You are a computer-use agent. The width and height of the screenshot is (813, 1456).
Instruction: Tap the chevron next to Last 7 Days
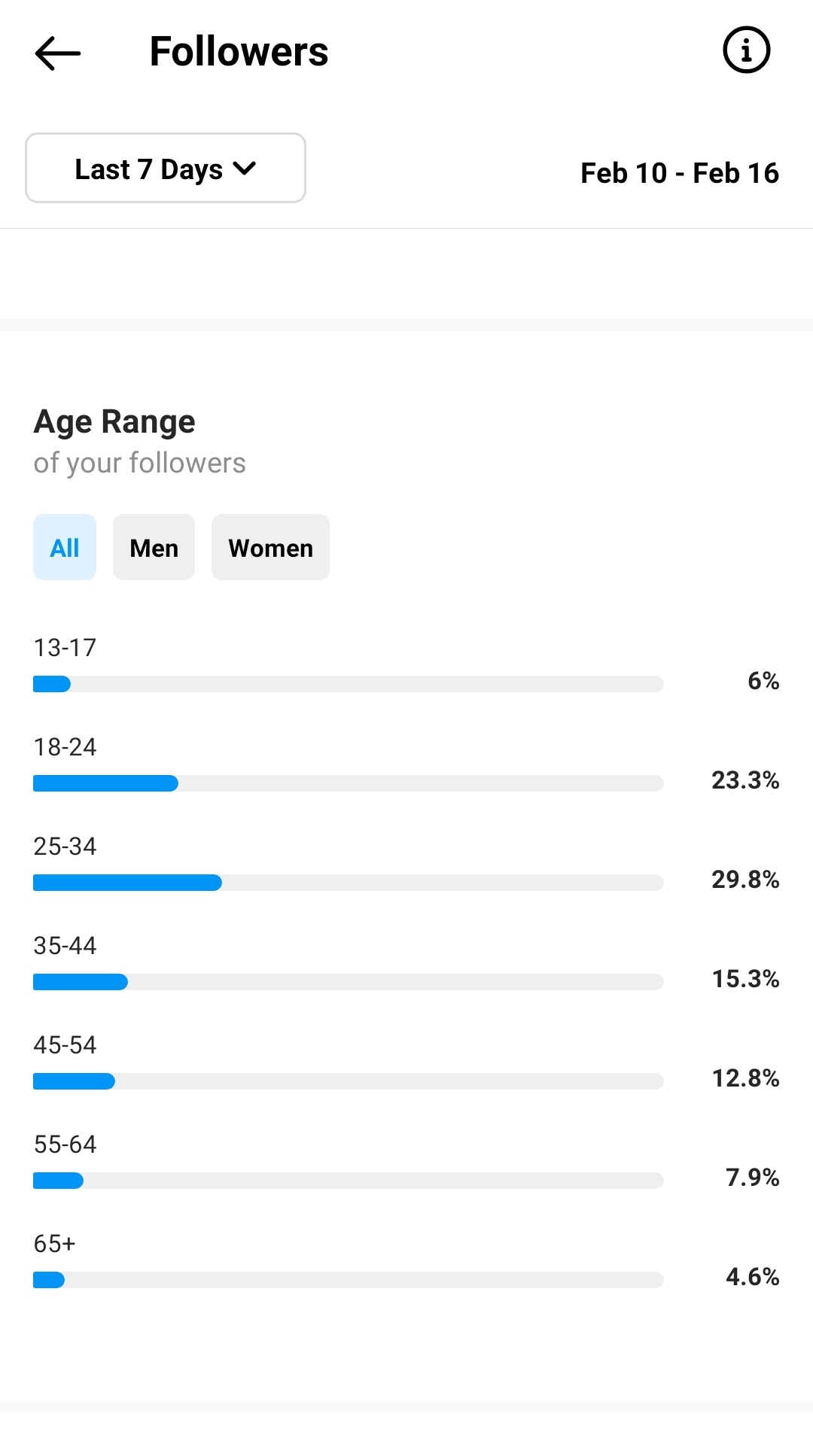(245, 169)
